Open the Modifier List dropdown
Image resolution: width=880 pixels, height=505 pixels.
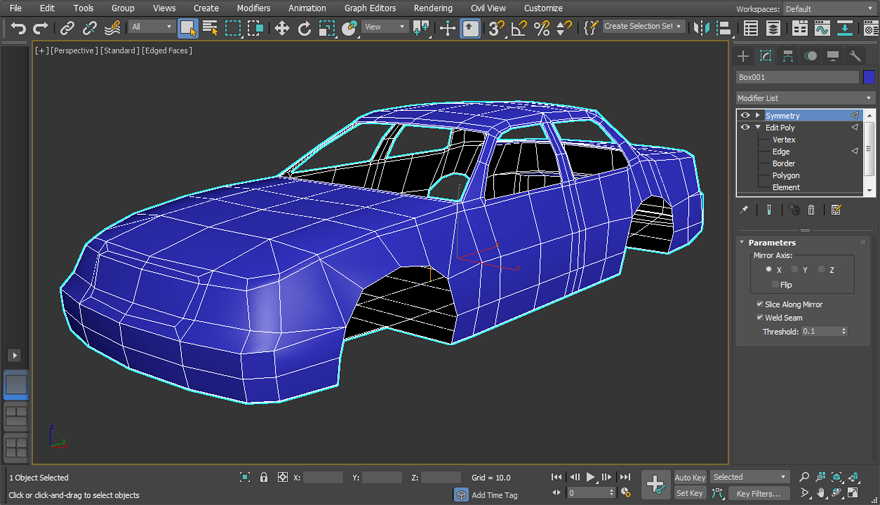tap(805, 98)
